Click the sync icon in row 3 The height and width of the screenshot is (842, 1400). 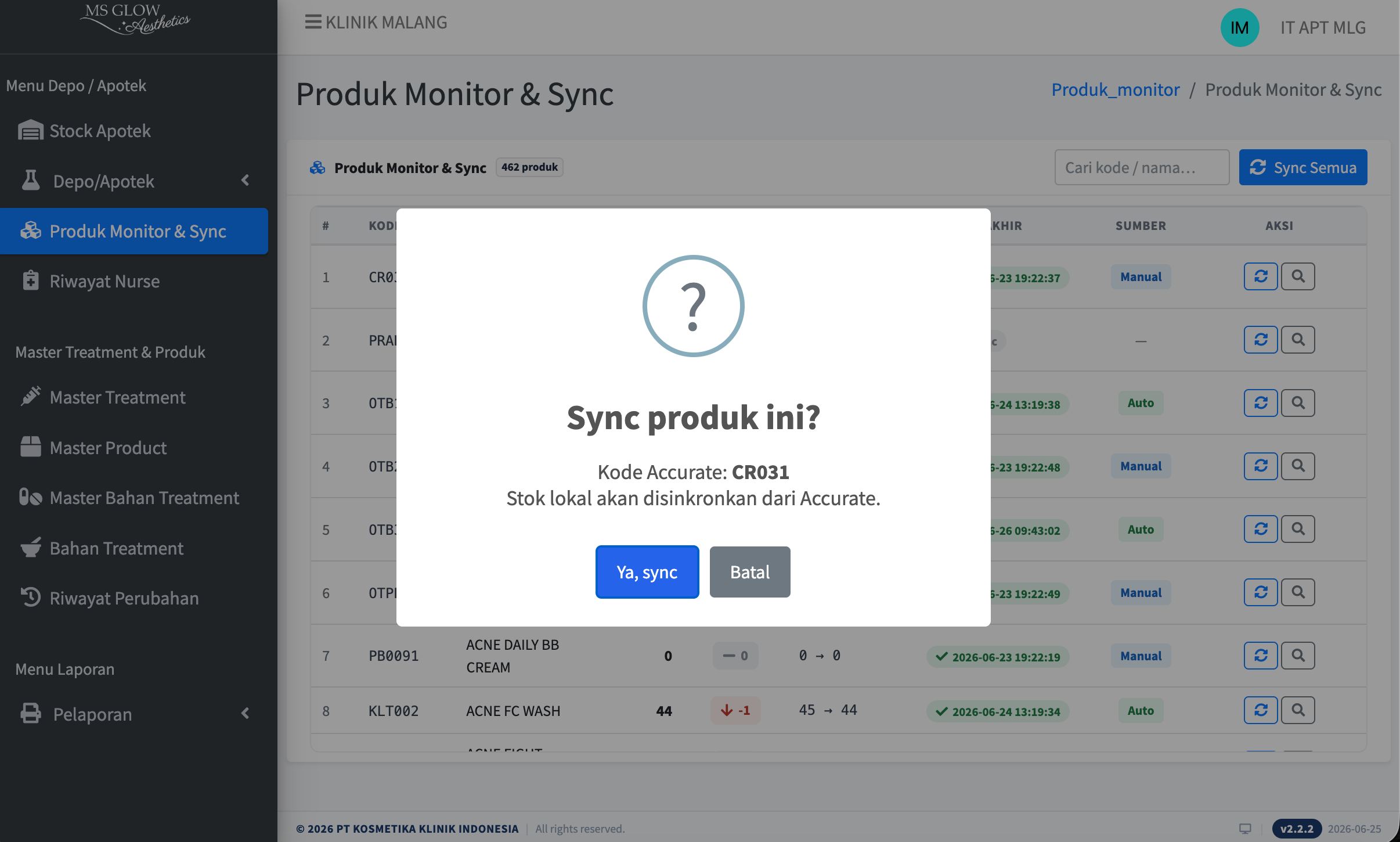pyautogui.click(x=1261, y=403)
